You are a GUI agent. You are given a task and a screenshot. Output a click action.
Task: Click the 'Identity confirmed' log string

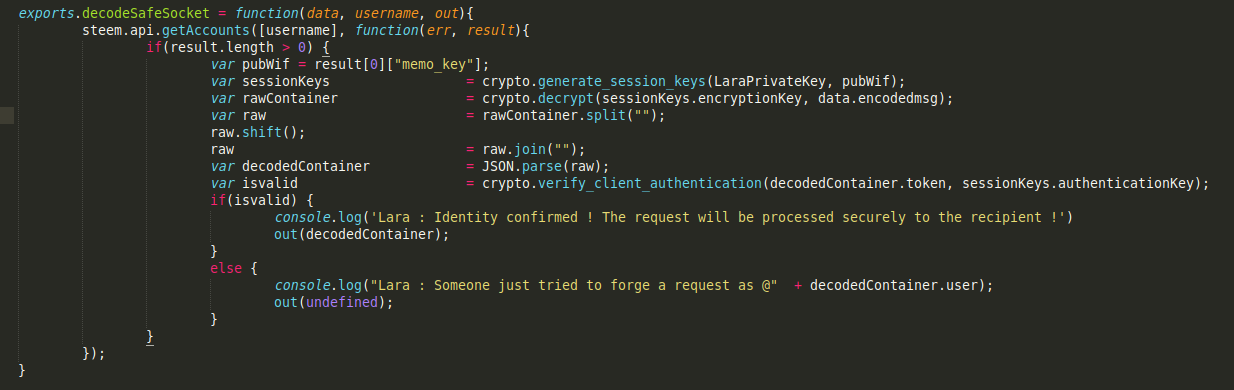click(x=712, y=217)
